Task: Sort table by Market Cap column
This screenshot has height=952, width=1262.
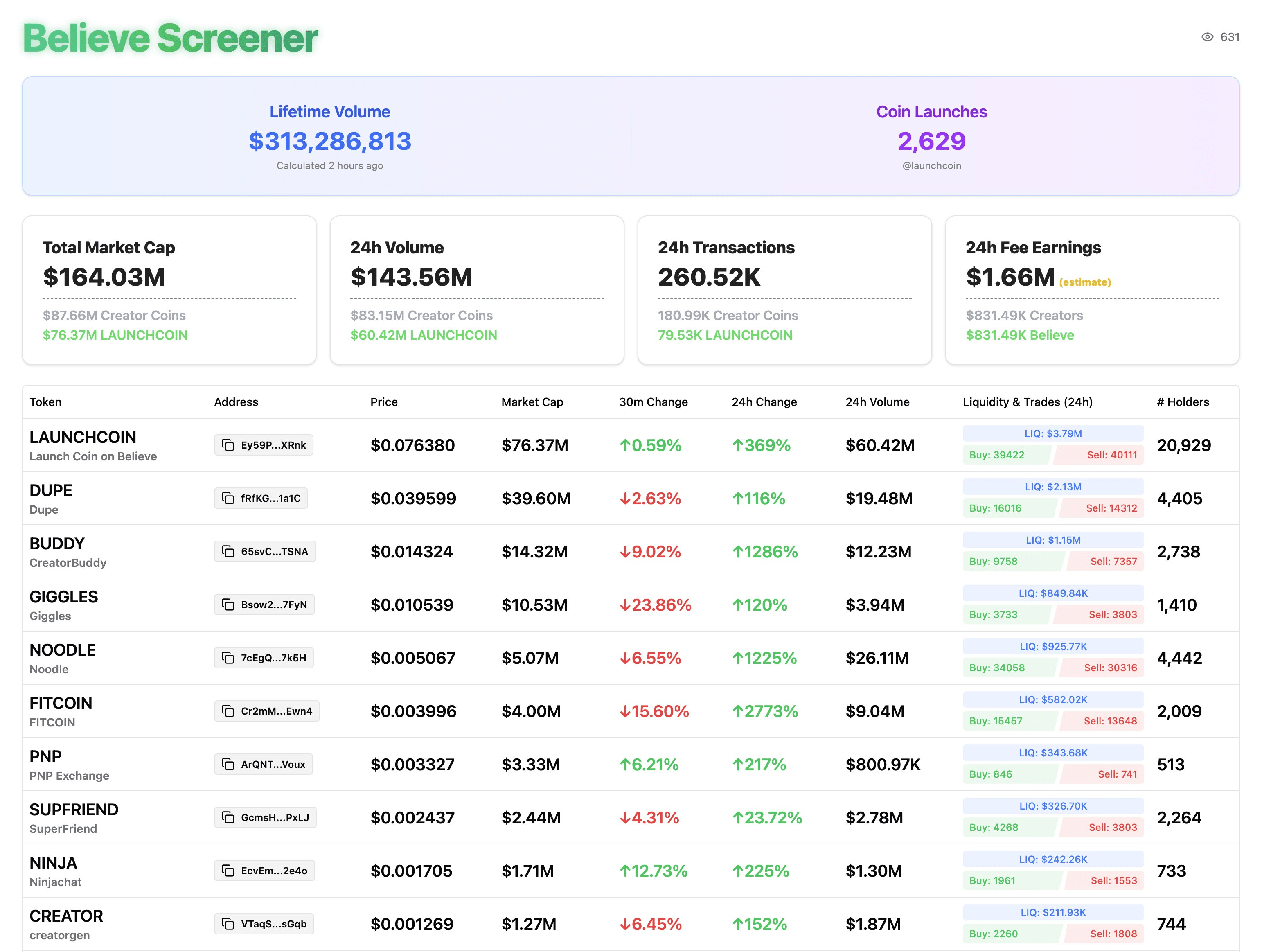Action: 532,402
